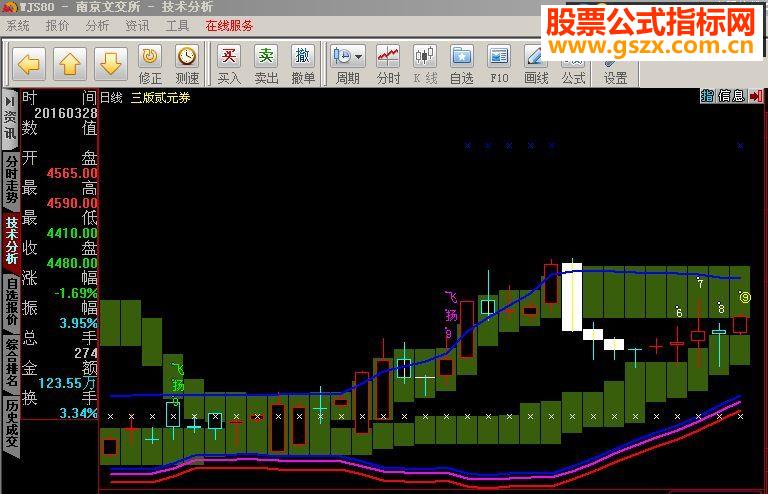768x494 pixels.
Task: Click the amplitude value 3.95%
Action: 78,323
